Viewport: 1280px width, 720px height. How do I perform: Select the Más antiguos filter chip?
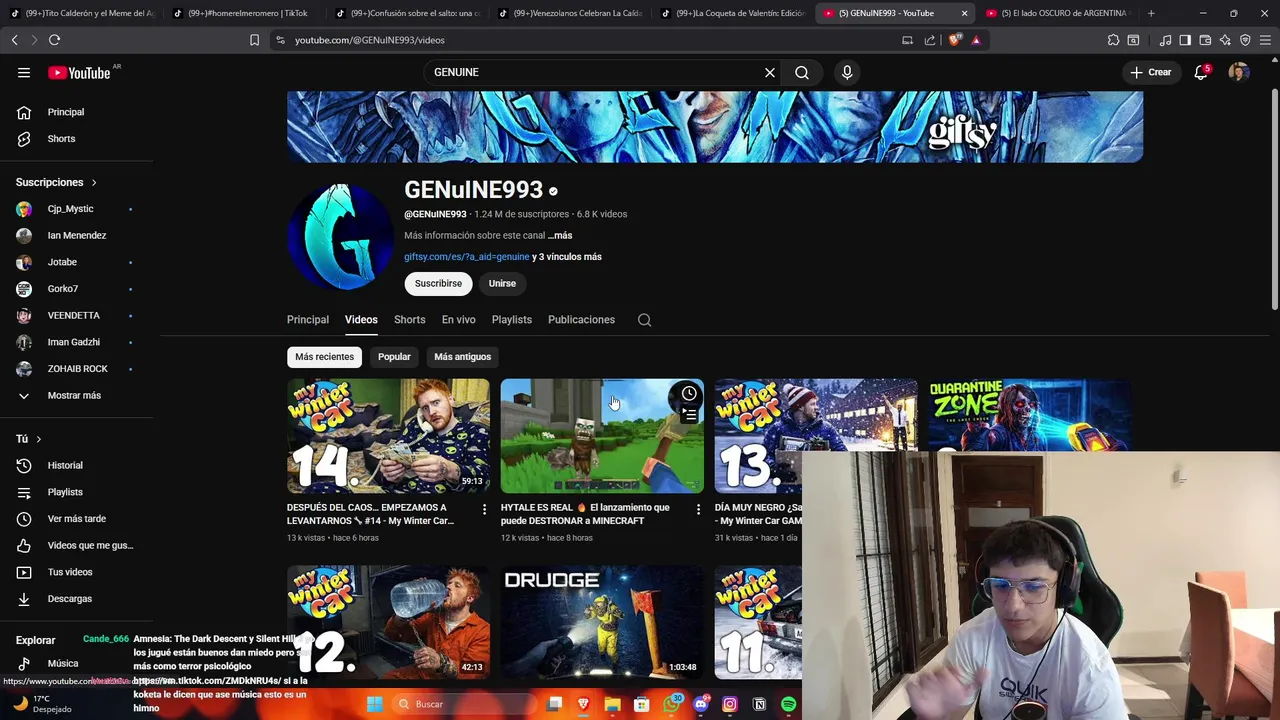462,357
